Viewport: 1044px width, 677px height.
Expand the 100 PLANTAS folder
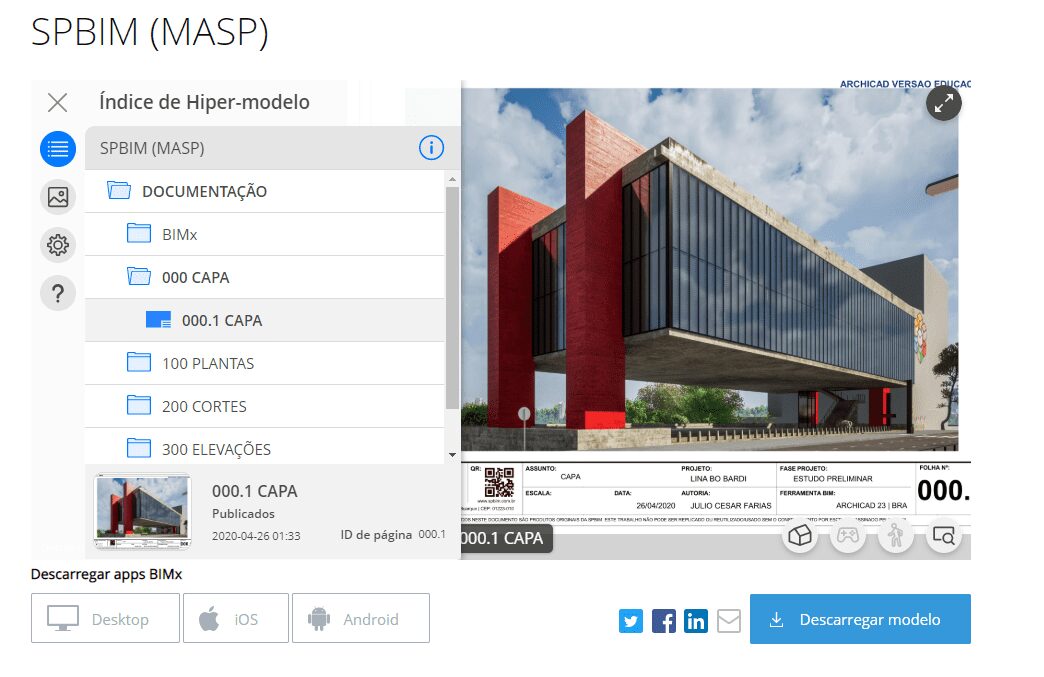(x=208, y=363)
